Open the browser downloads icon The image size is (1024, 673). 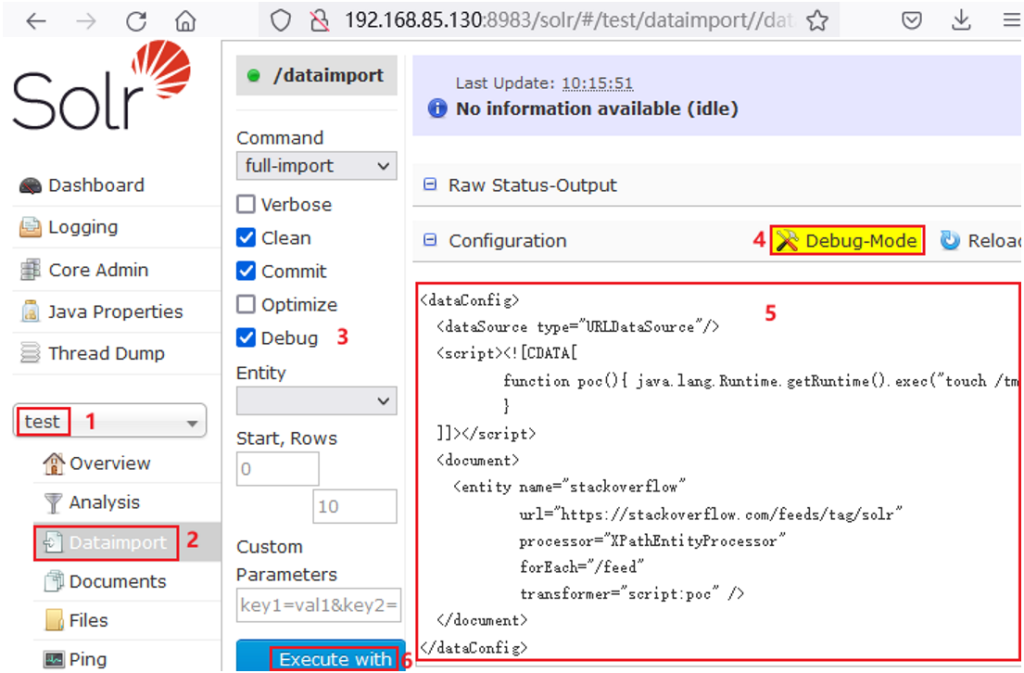pyautogui.click(x=961, y=21)
